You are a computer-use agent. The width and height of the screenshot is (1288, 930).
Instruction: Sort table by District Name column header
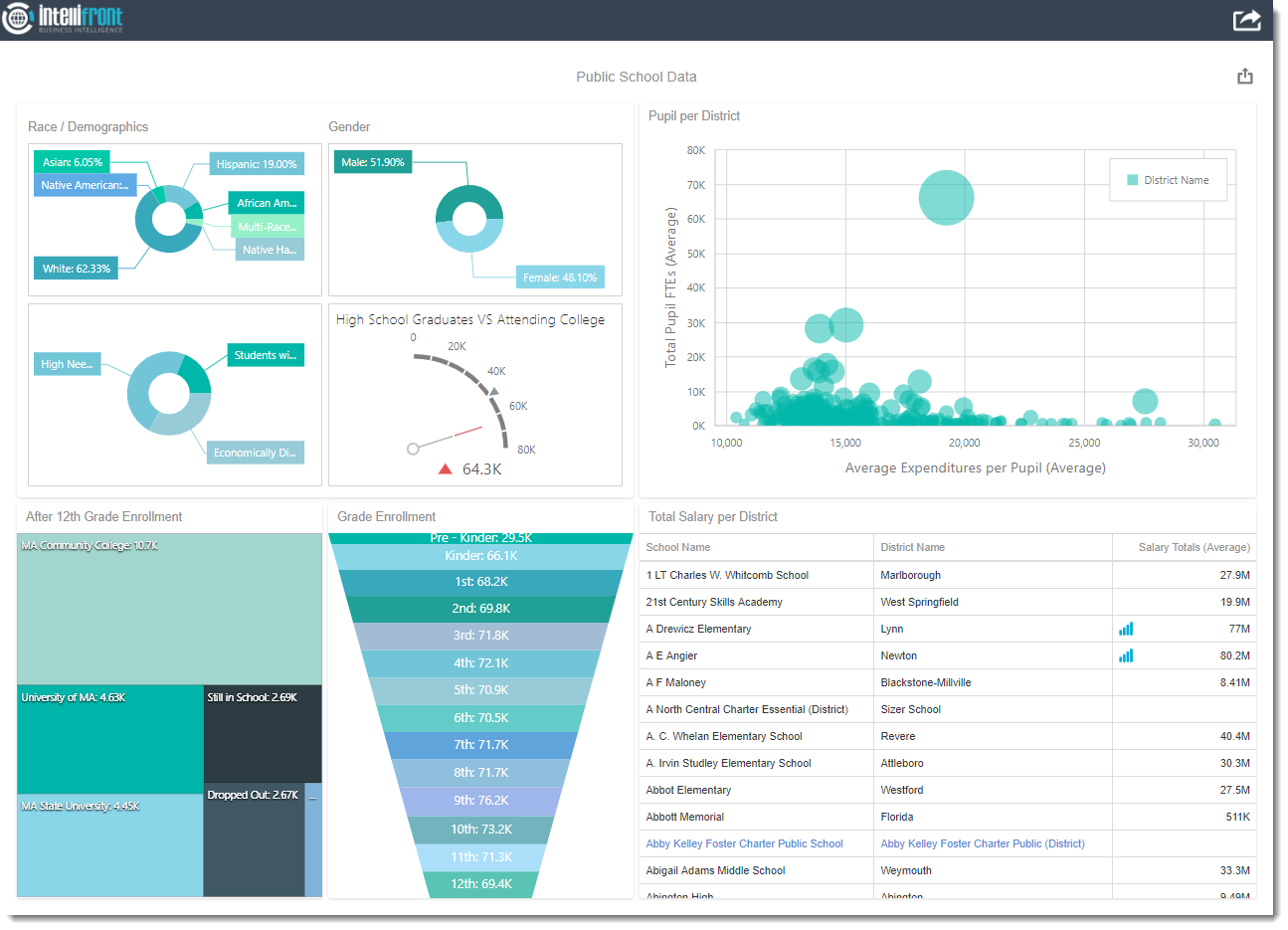click(912, 547)
